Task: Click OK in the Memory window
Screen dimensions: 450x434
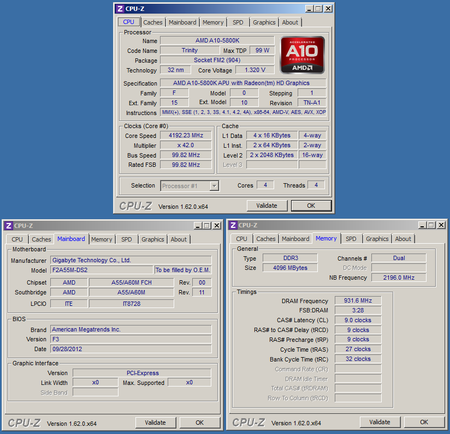Action: (x=424, y=422)
